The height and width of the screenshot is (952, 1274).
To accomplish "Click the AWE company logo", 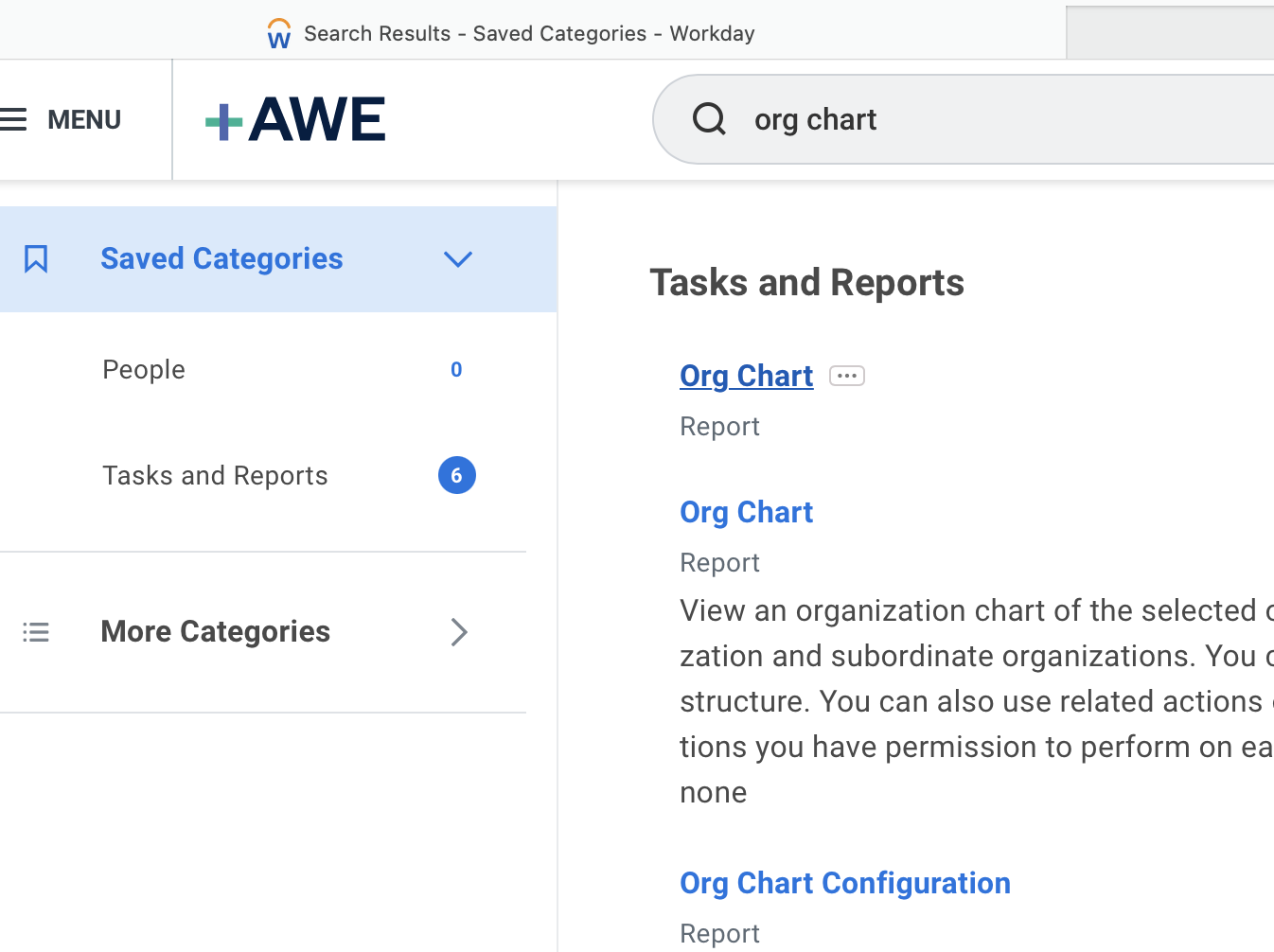I will [x=293, y=119].
